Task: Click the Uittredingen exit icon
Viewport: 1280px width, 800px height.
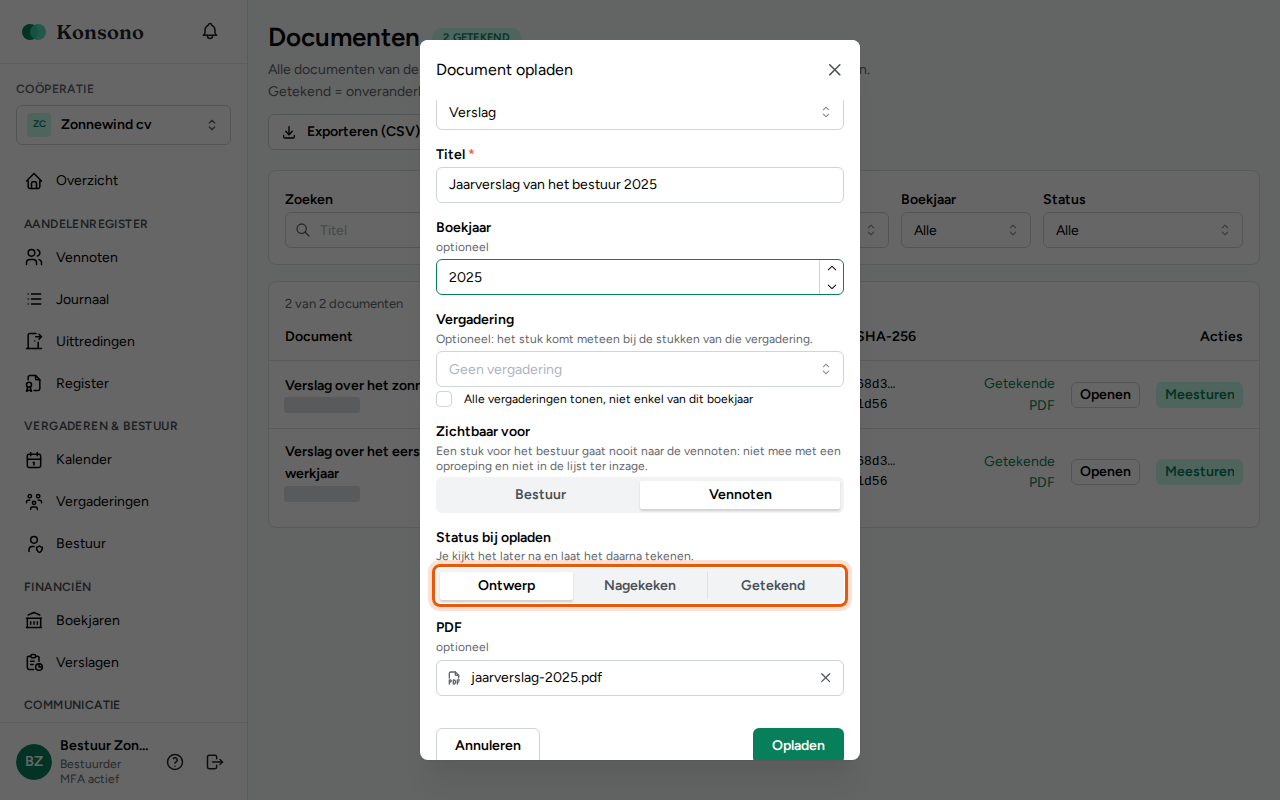Action: coord(34,342)
